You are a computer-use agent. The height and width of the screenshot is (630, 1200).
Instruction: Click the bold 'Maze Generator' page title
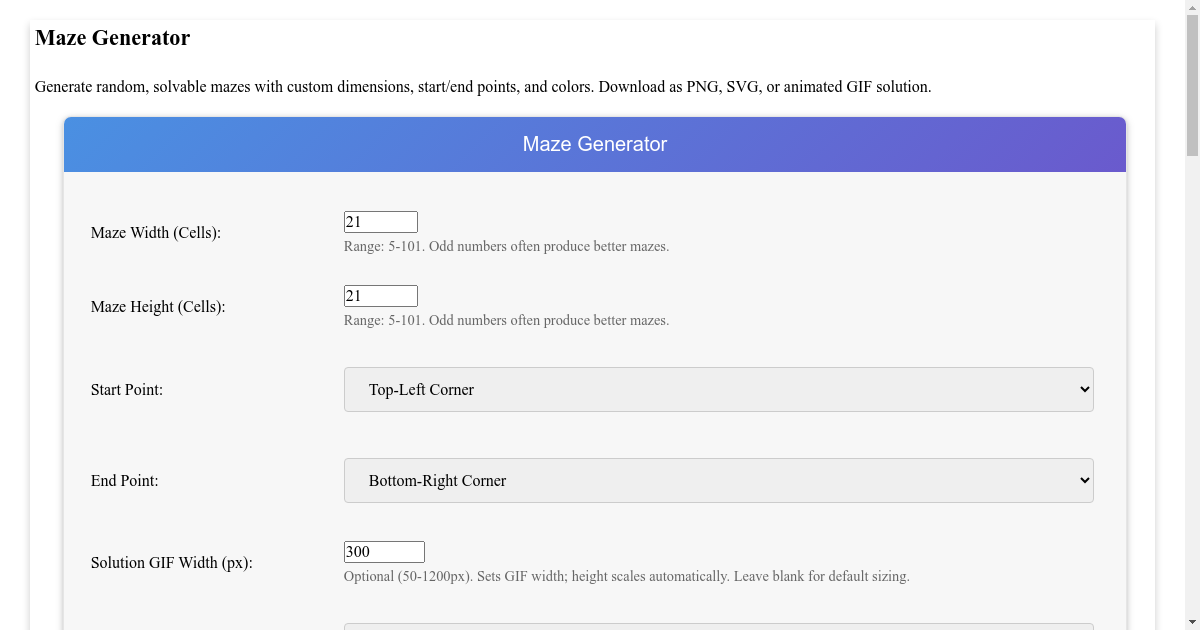112,38
